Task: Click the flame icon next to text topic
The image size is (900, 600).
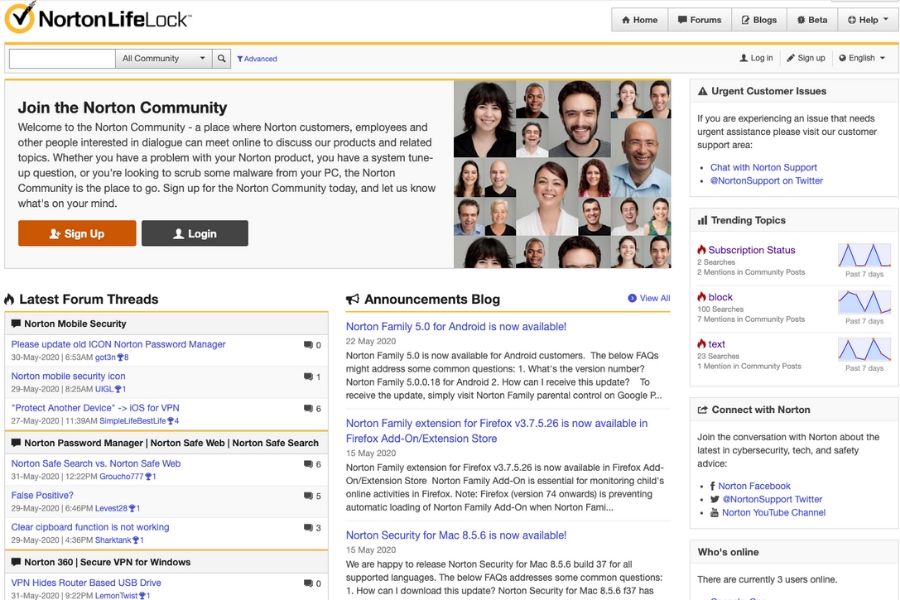Action: pyautogui.click(x=701, y=343)
